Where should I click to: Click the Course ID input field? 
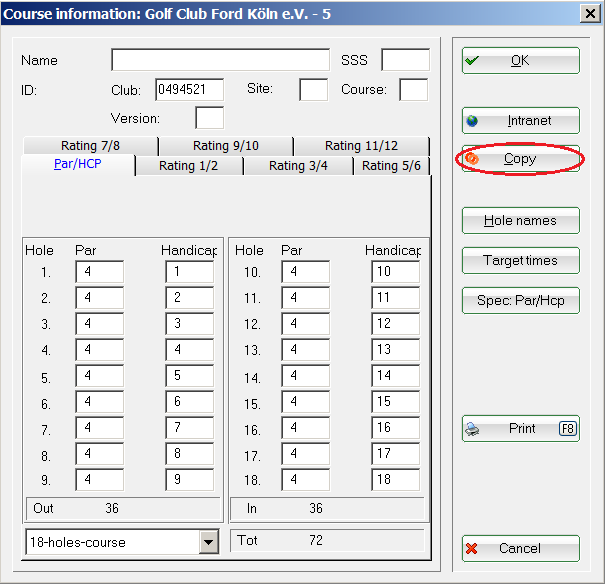click(414, 89)
